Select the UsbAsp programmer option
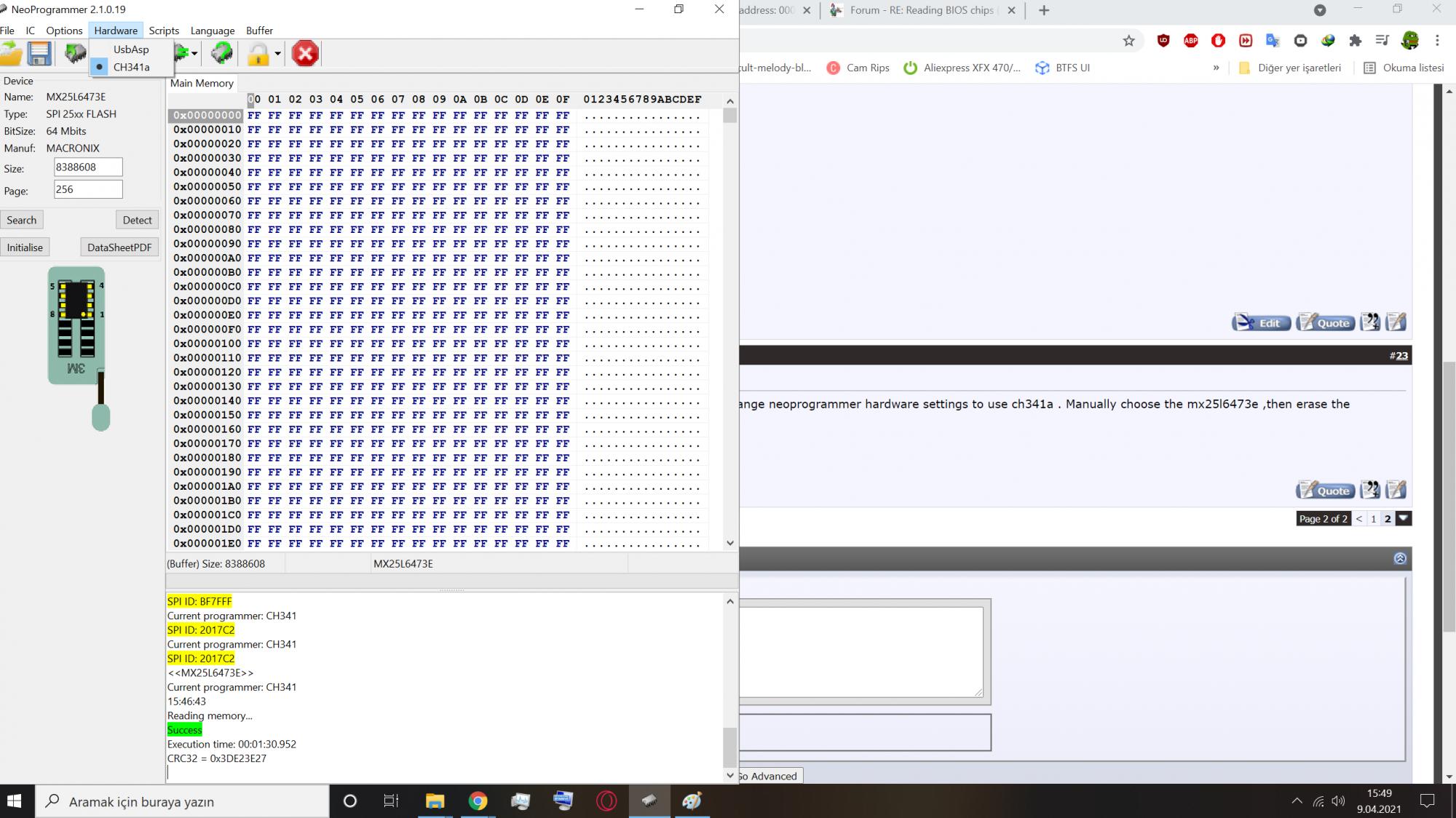 pyautogui.click(x=131, y=49)
